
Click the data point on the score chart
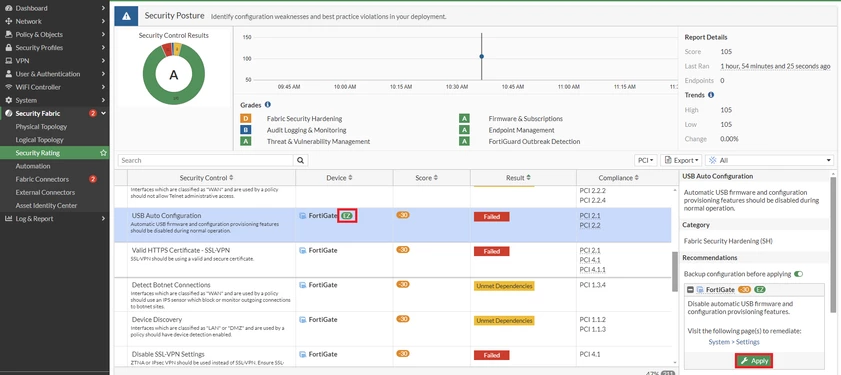point(482,56)
